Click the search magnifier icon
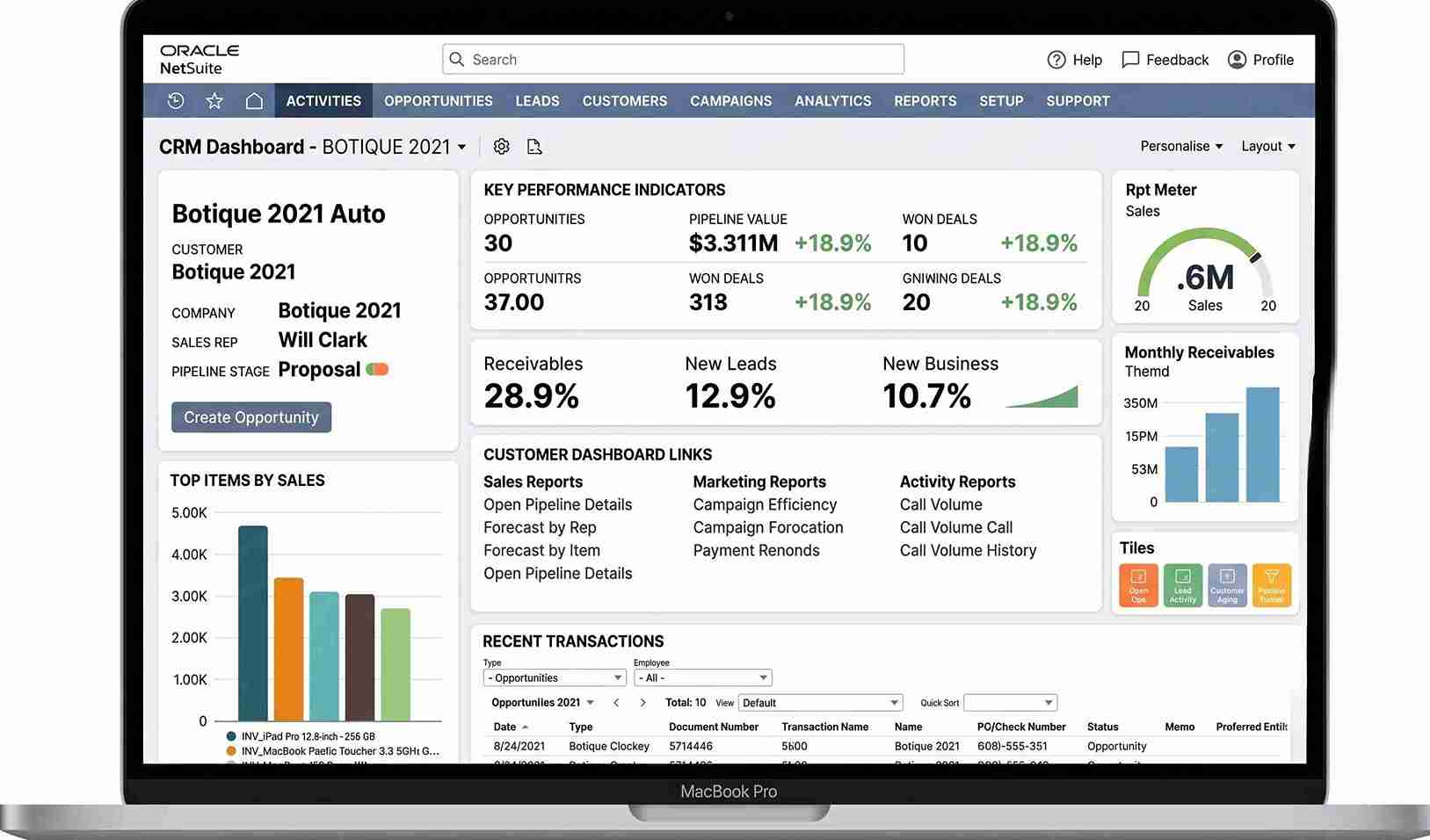 pos(457,60)
